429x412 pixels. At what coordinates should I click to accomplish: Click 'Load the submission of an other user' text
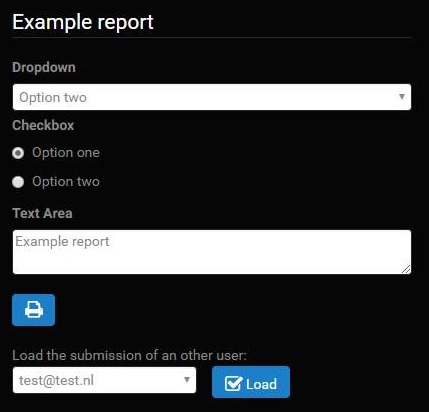pyautogui.click(x=129, y=355)
